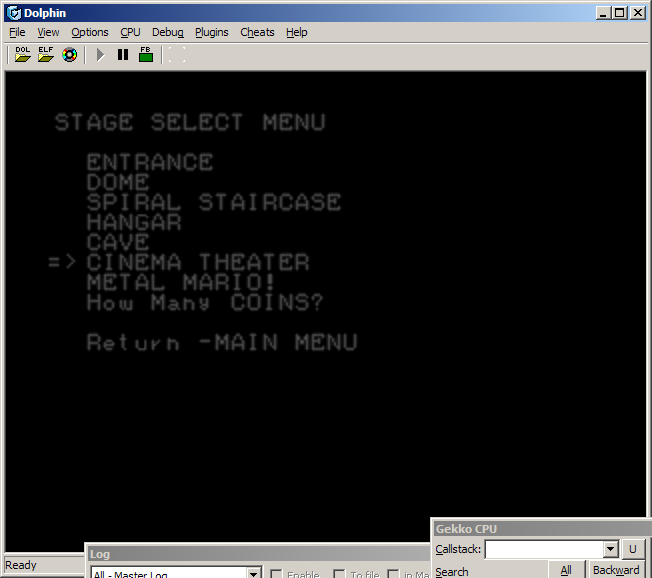Toggle the Enable checkbox in Log panel
Screen dimensions: 652x578
click(276, 574)
